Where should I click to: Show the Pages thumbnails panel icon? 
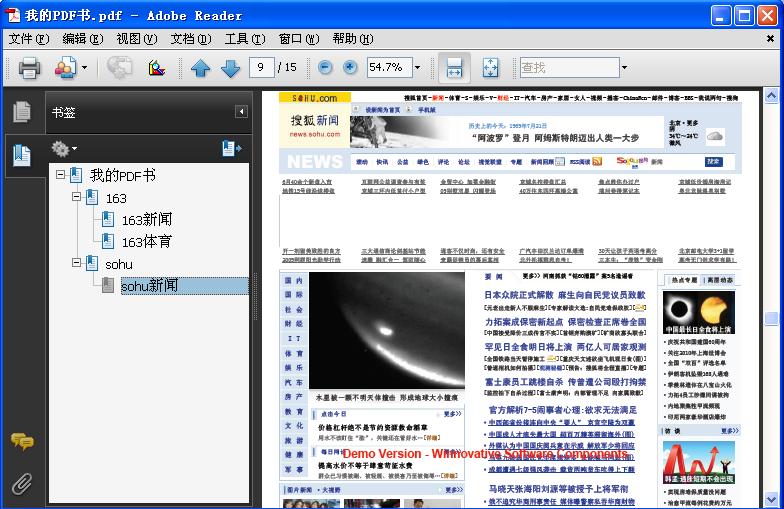(22, 112)
